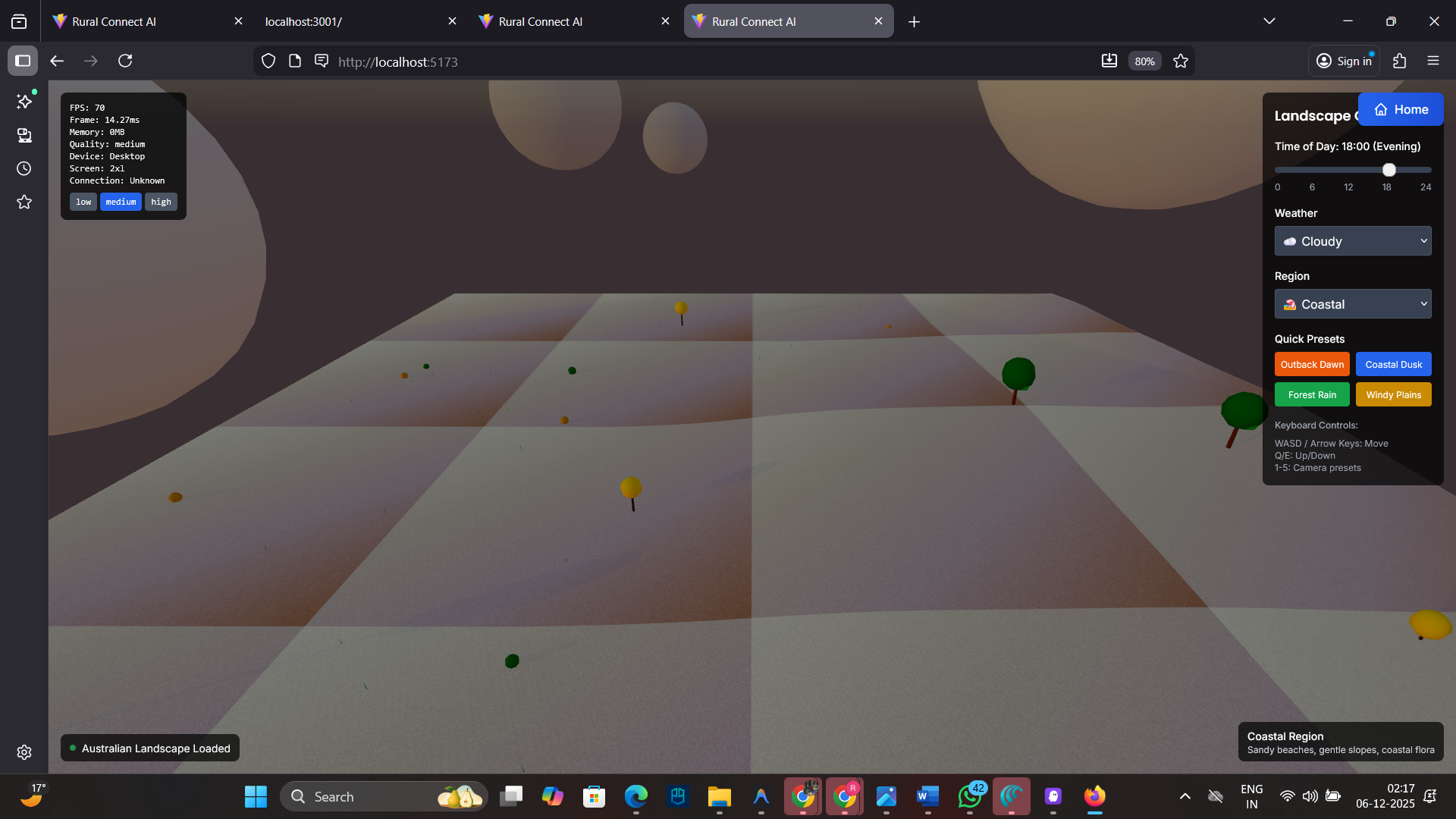The width and height of the screenshot is (1456, 819).
Task: Click the install app icon in address bar
Action: 1109,61
